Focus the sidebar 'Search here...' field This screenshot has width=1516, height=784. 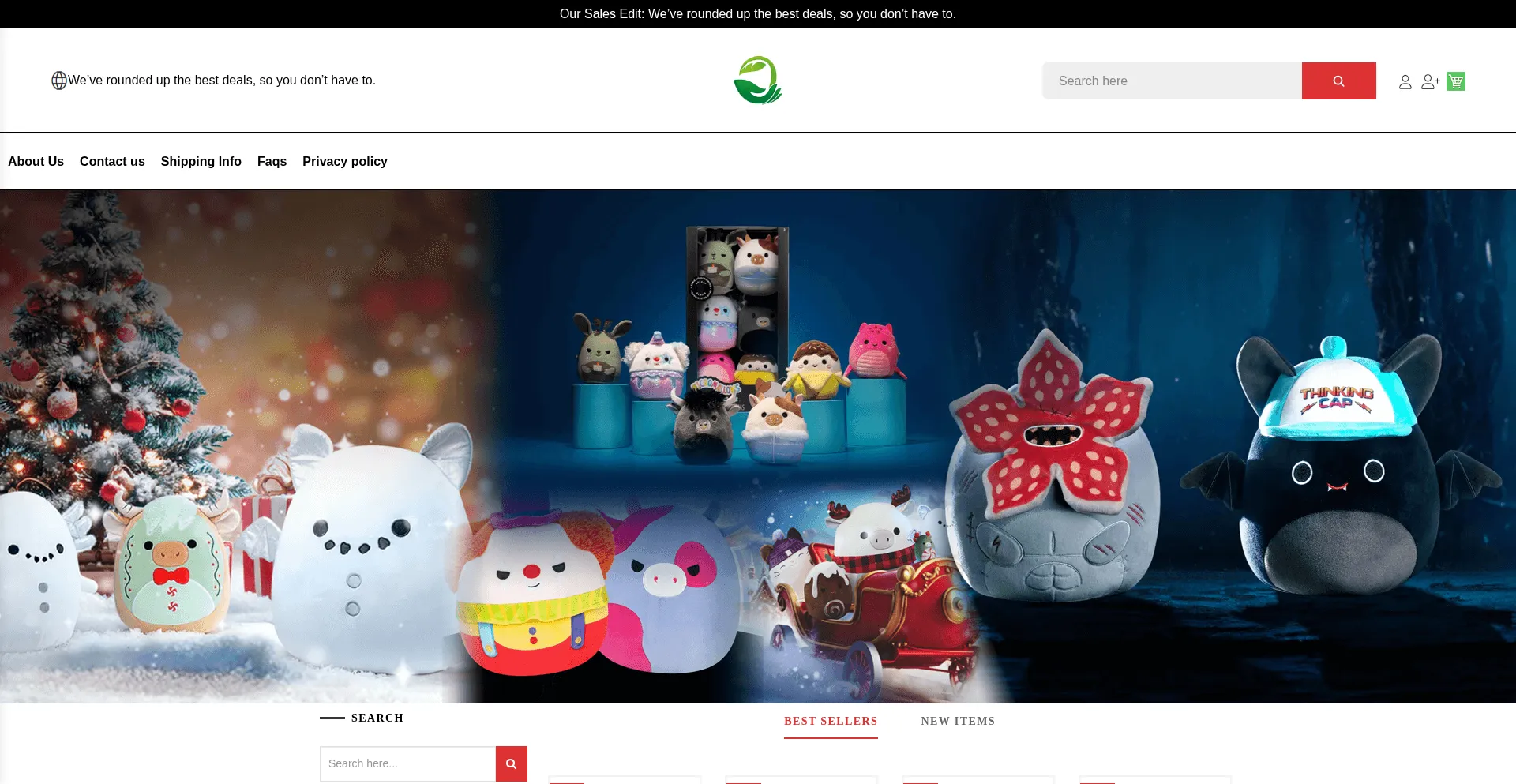point(408,763)
